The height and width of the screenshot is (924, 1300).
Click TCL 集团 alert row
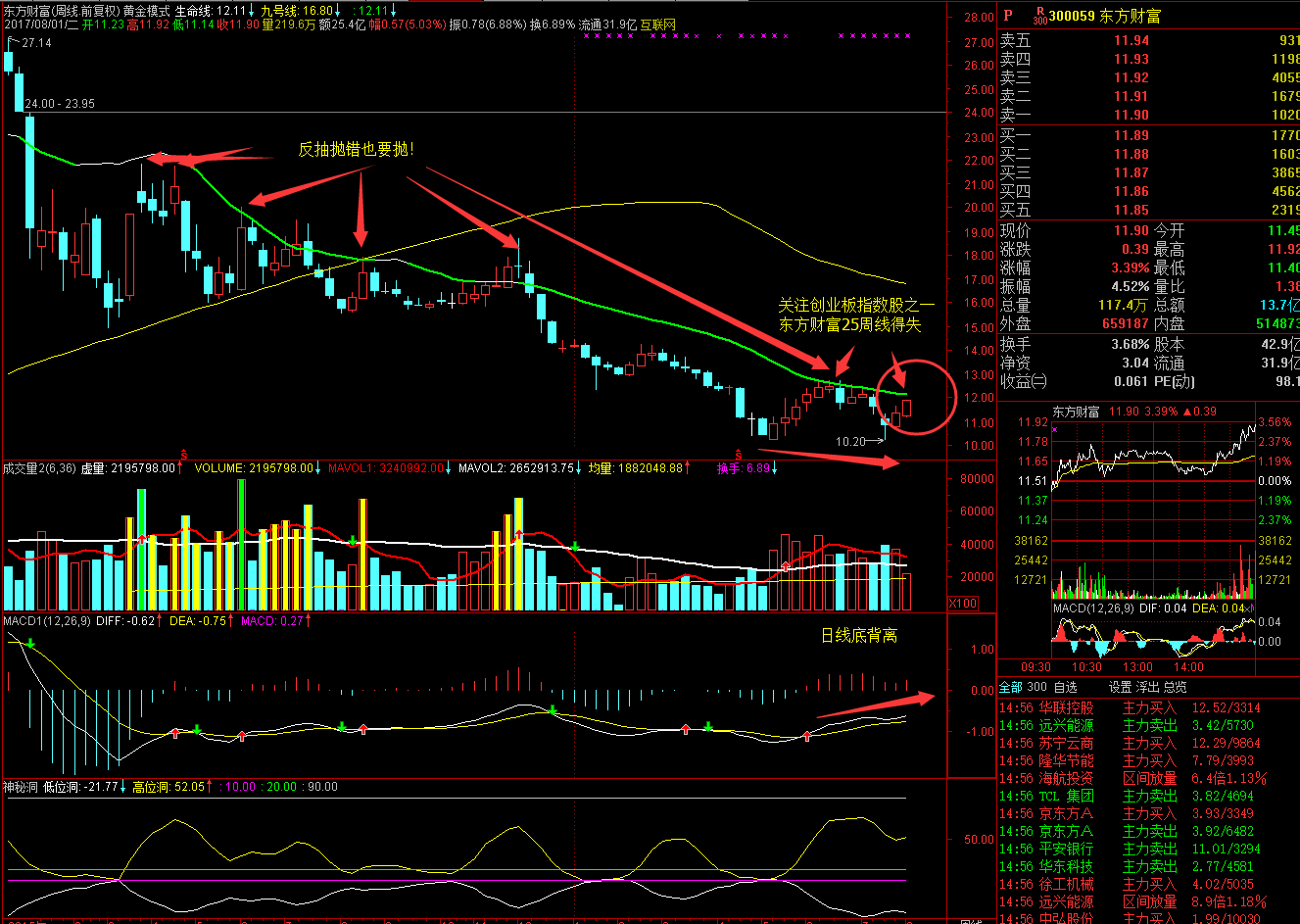[1149, 796]
